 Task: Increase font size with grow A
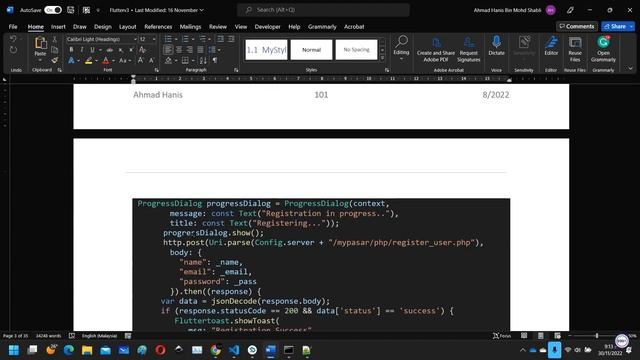tap(140, 60)
